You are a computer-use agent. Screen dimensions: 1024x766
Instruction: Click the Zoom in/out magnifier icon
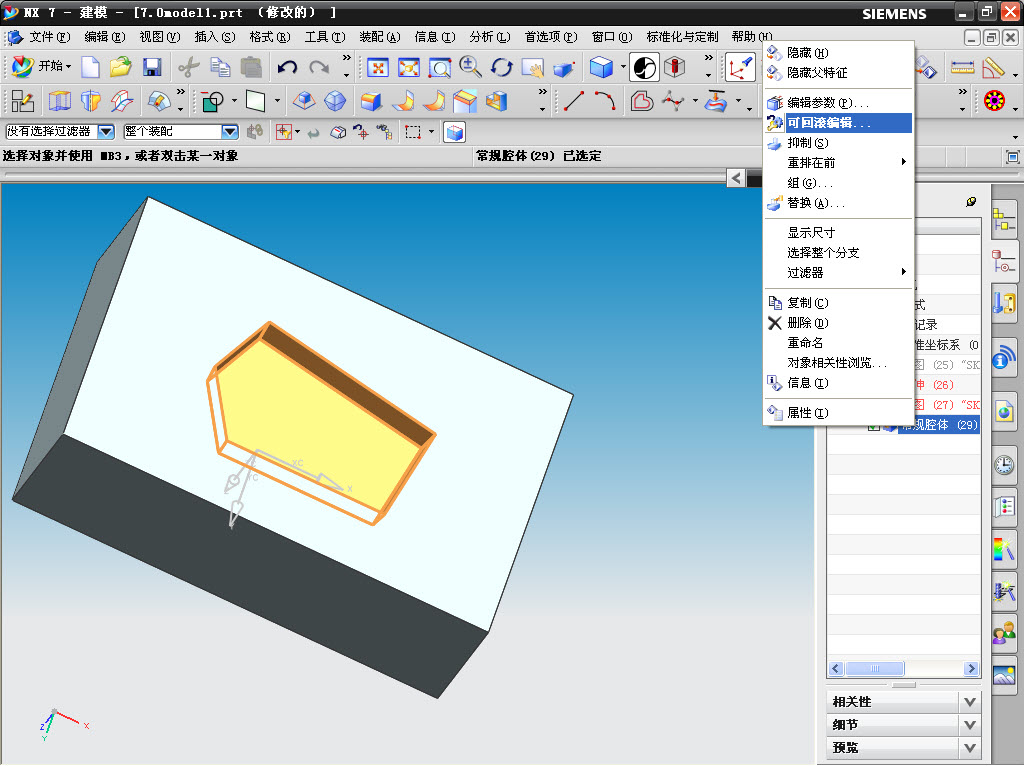pyautogui.click(x=470, y=67)
